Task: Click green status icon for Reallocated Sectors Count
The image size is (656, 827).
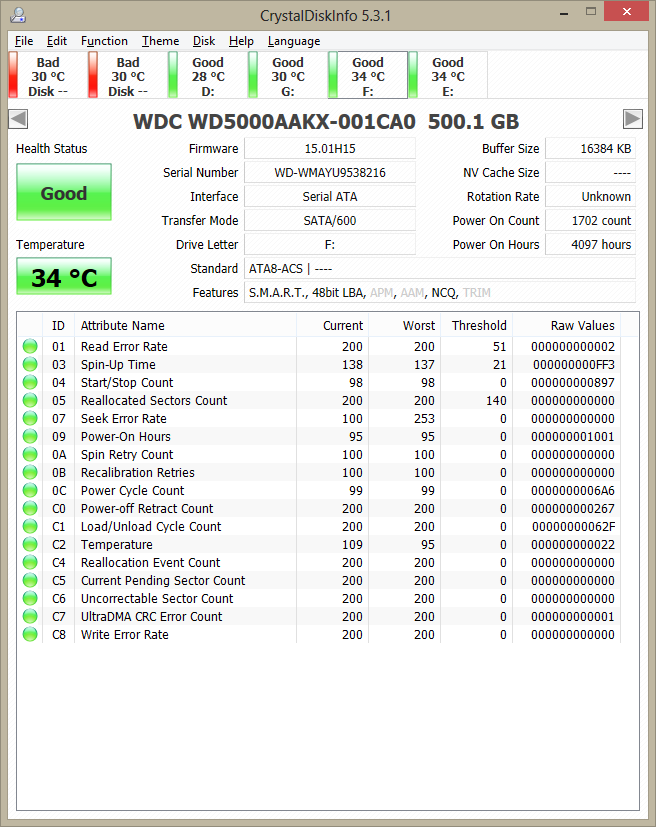Action: click(30, 400)
